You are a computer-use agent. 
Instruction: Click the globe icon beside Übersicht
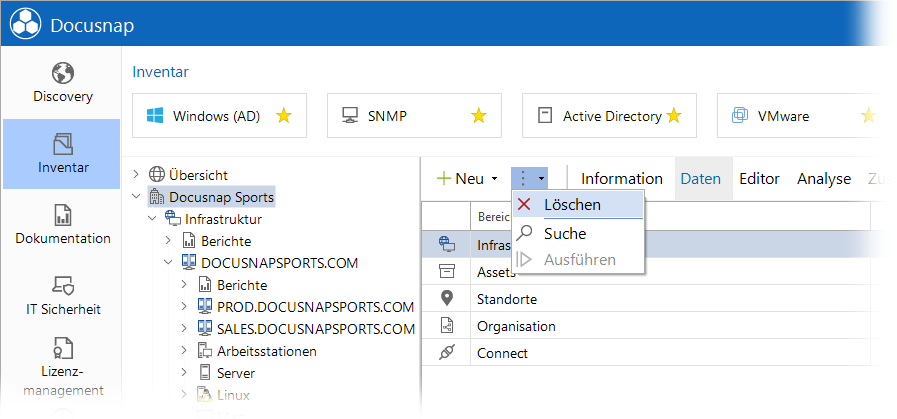156,175
